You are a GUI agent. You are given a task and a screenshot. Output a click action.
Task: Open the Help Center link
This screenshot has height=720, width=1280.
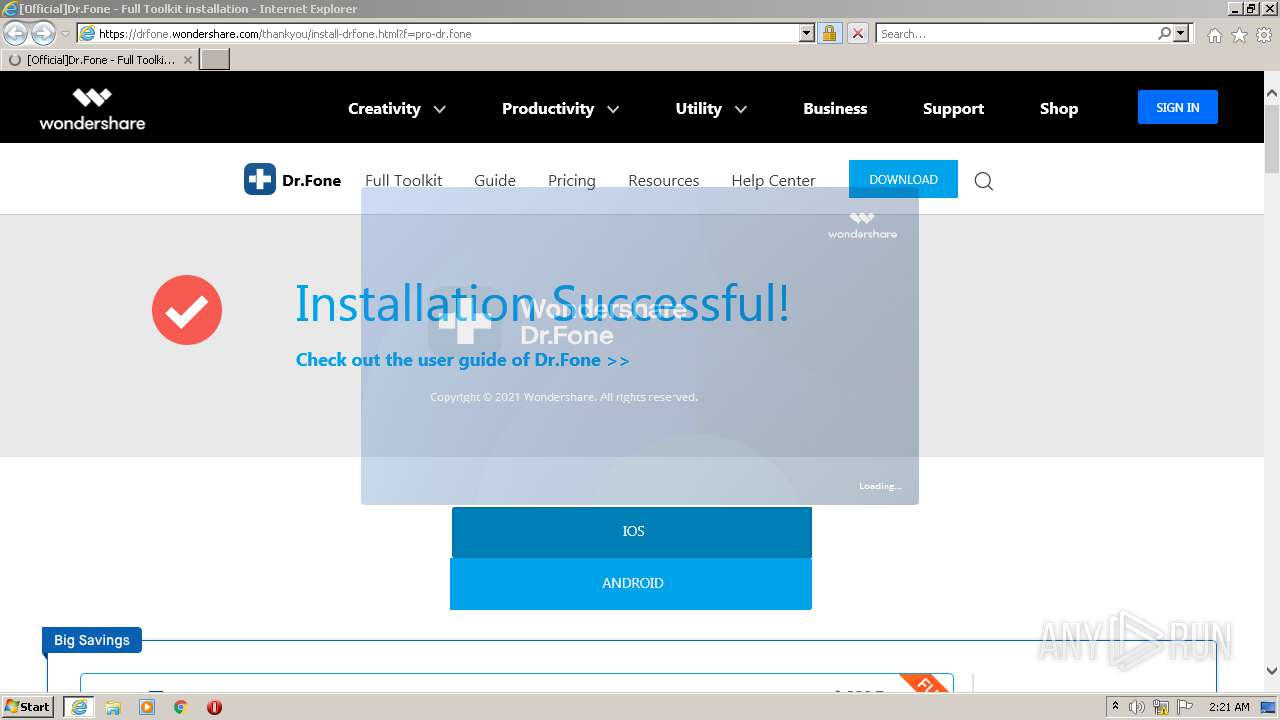point(773,181)
